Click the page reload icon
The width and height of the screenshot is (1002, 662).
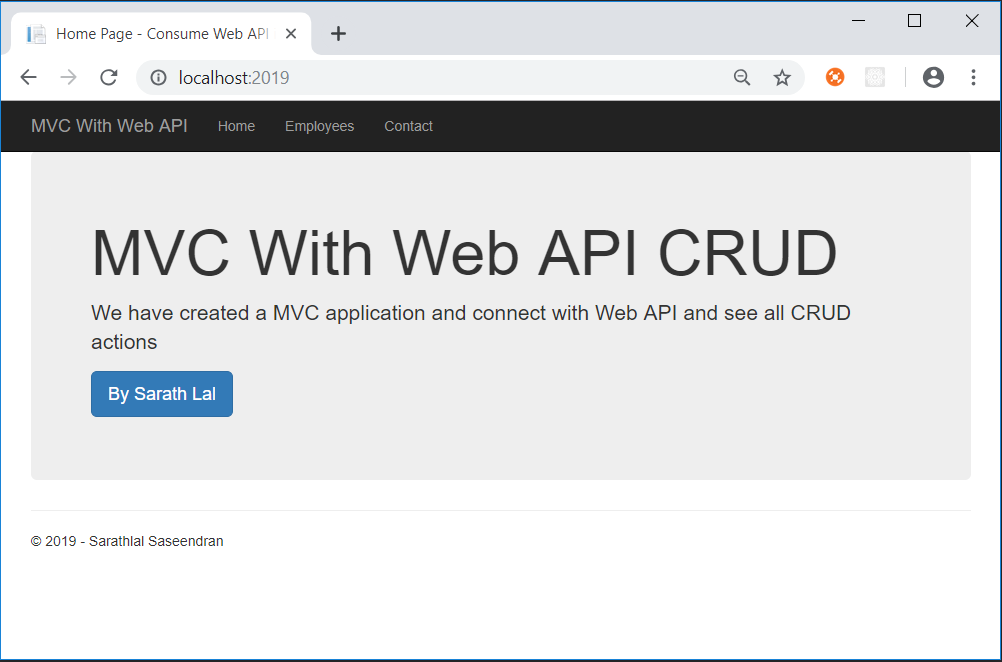(x=108, y=76)
